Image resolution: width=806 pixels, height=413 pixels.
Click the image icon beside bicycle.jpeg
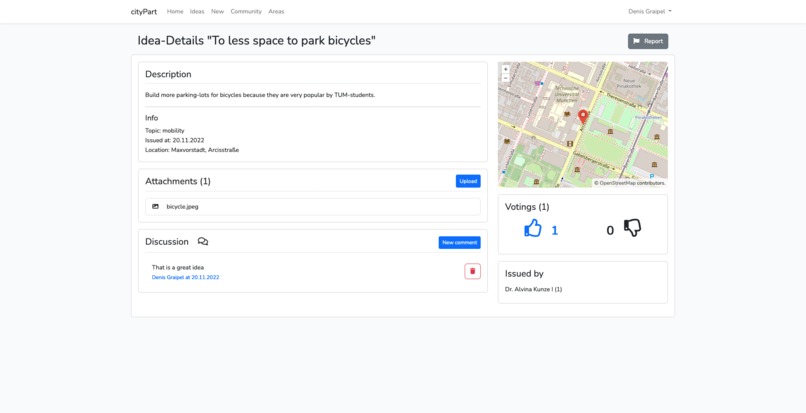tap(155, 206)
